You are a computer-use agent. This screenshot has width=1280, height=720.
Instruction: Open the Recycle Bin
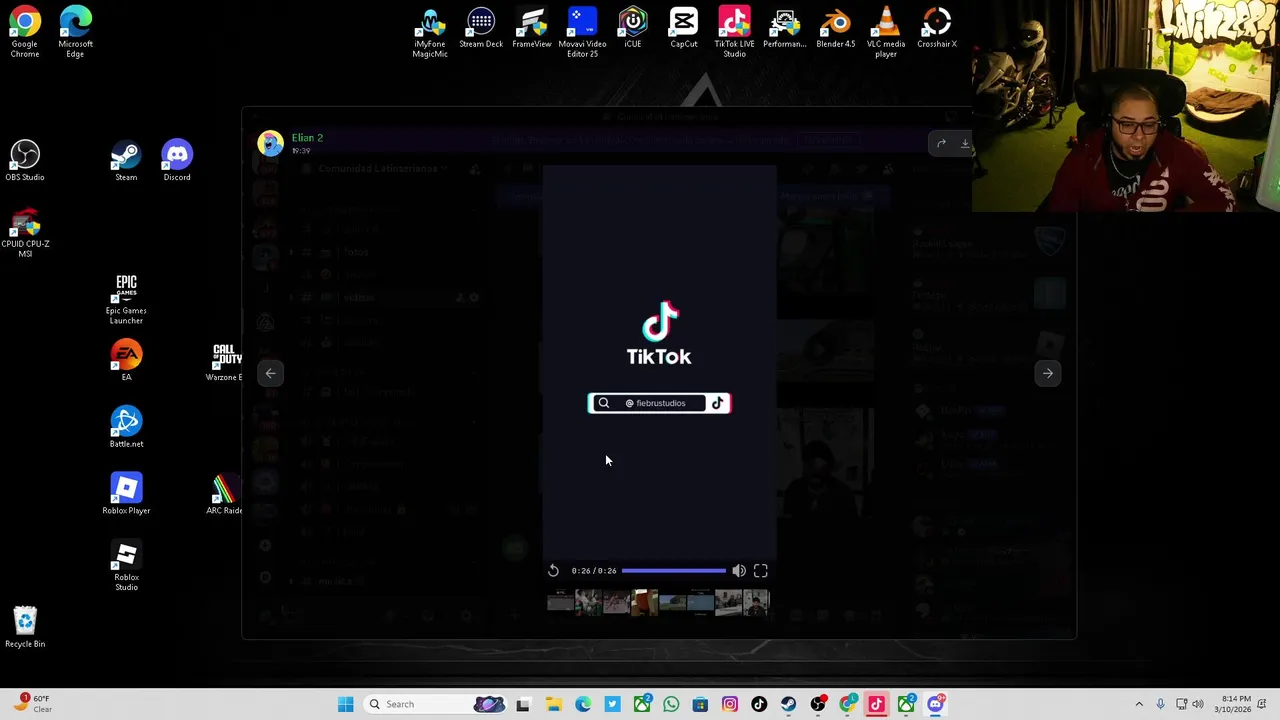25,627
